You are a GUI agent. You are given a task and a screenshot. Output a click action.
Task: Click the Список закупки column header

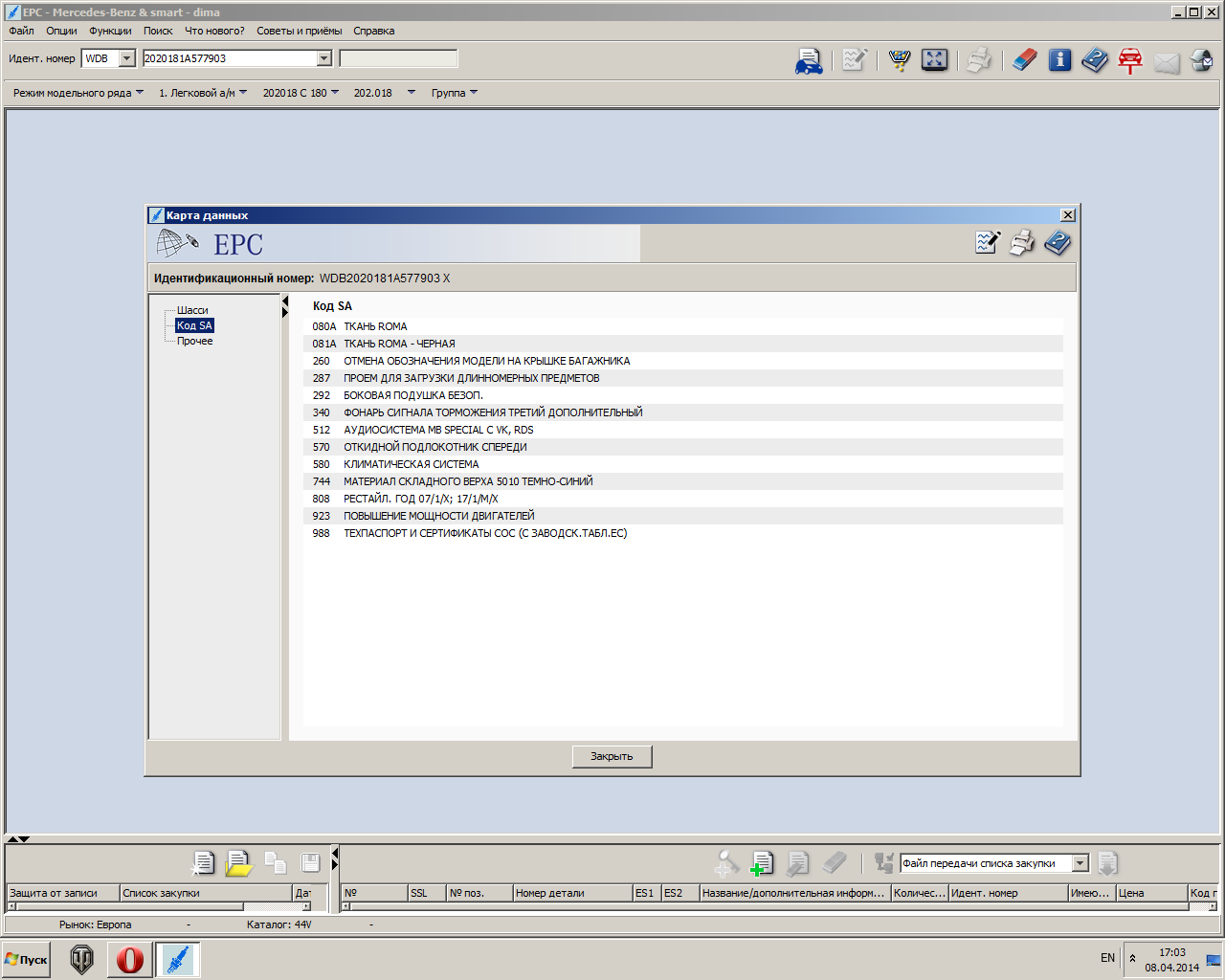[x=206, y=893]
